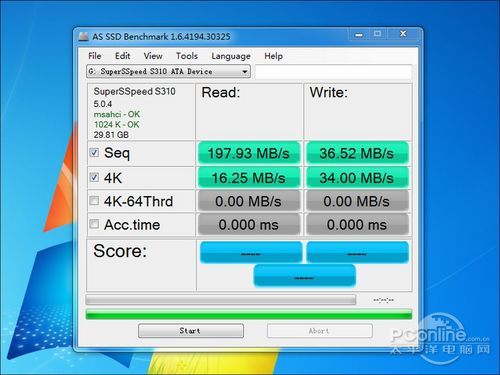The width and height of the screenshot is (500, 375).
Task: Click the Write: column header
Action: pos(328,92)
